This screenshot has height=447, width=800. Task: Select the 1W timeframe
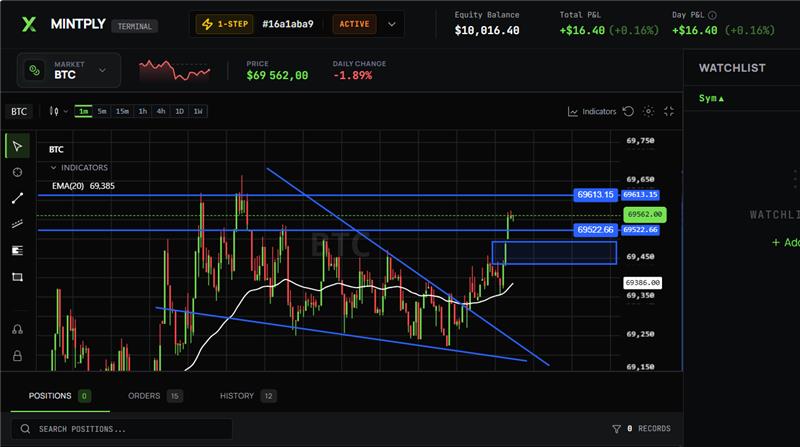(x=198, y=111)
